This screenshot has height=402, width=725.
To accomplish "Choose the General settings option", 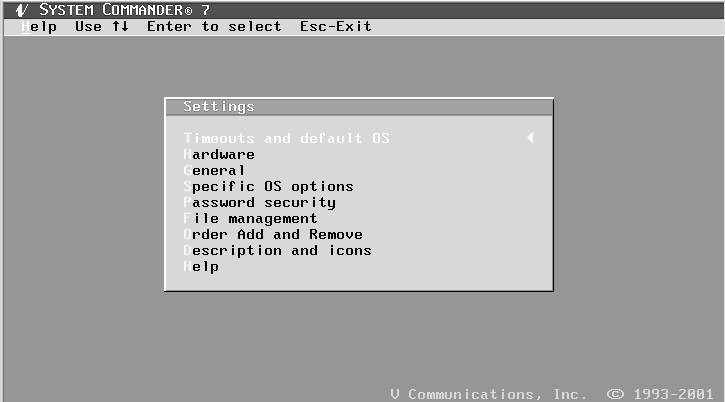I will tap(215, 171).
